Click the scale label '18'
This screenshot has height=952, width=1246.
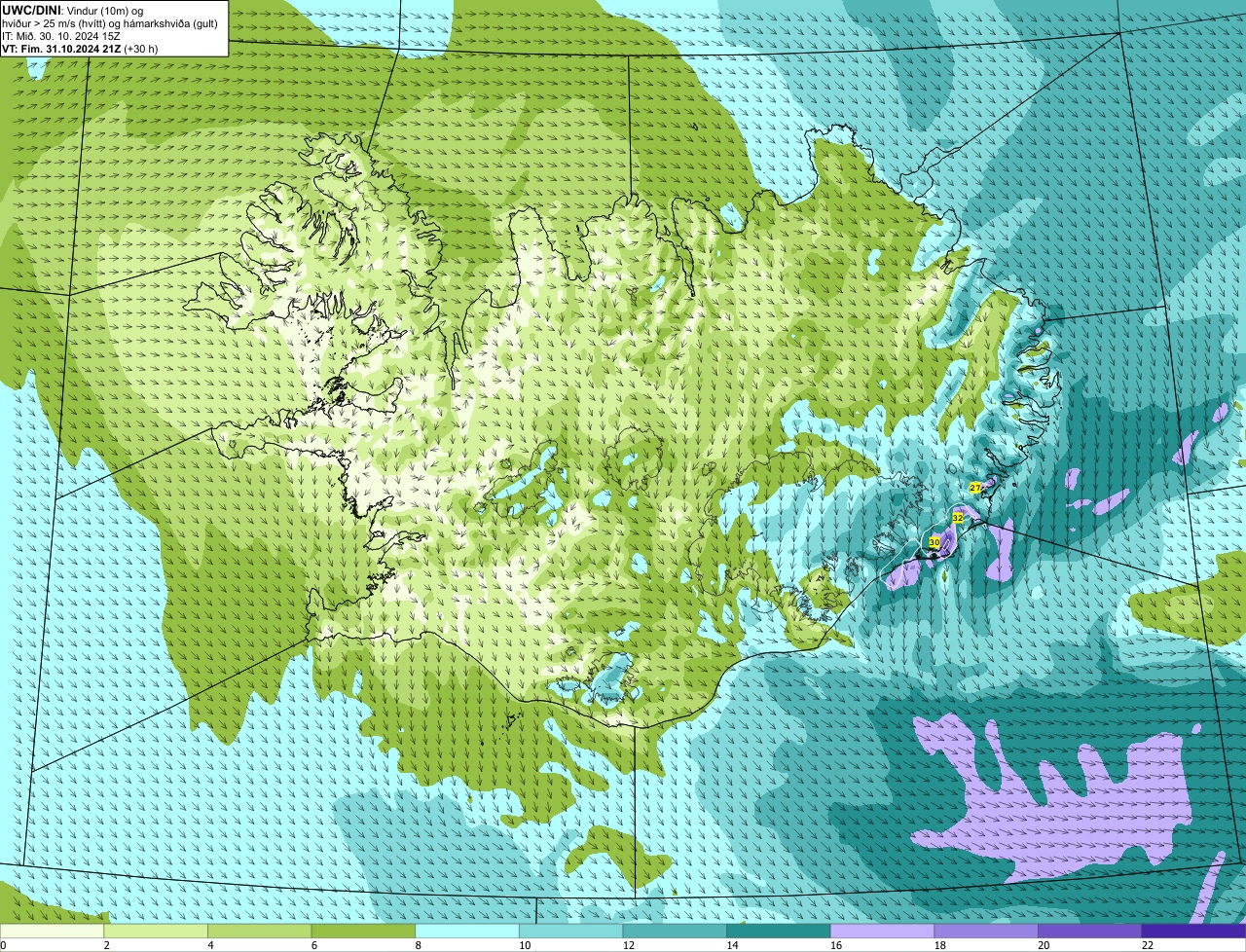939,945
